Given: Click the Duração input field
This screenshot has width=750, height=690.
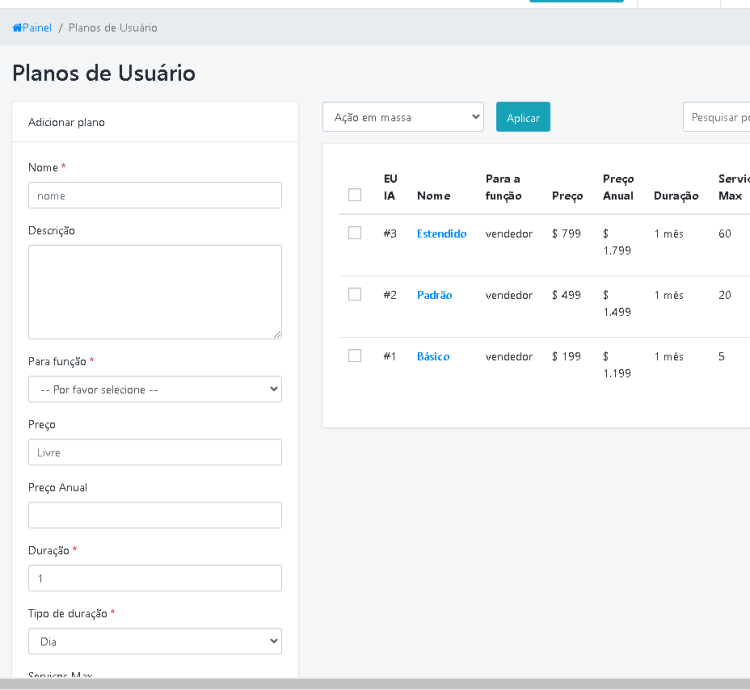Looking at the screenshot, I should coord(155,578).
